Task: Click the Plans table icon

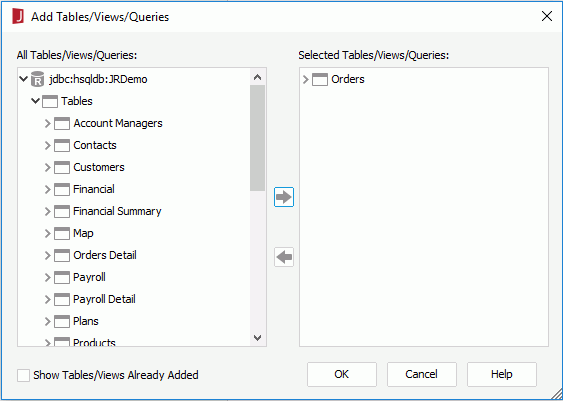Action: [x=62, y=321]
